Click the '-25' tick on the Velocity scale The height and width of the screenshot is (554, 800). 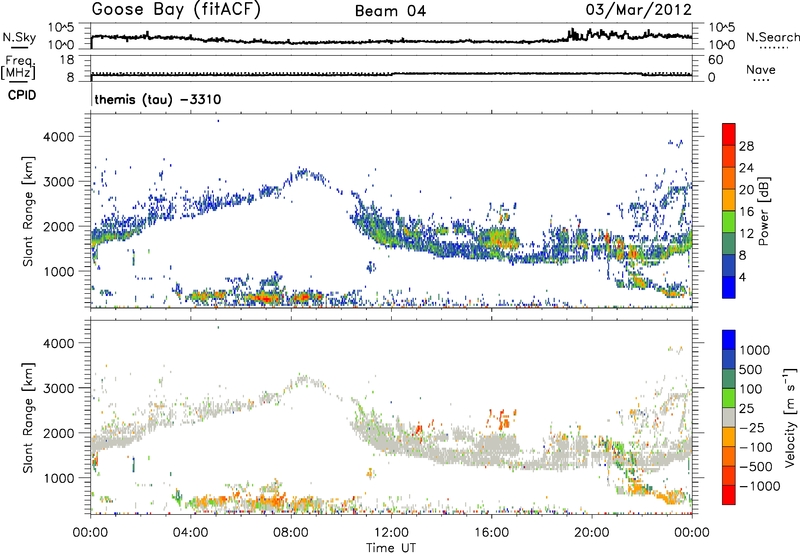[752, 427]
